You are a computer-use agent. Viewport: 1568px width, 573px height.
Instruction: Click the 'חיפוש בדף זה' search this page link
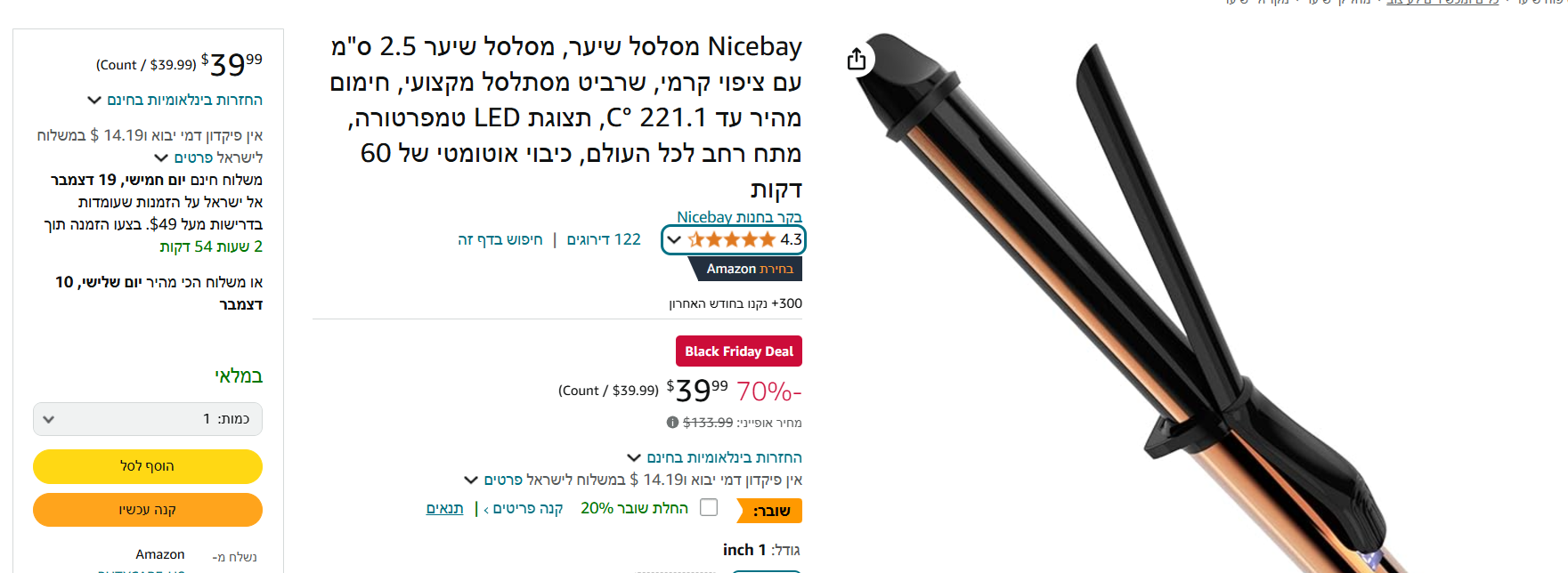[500, 239]
